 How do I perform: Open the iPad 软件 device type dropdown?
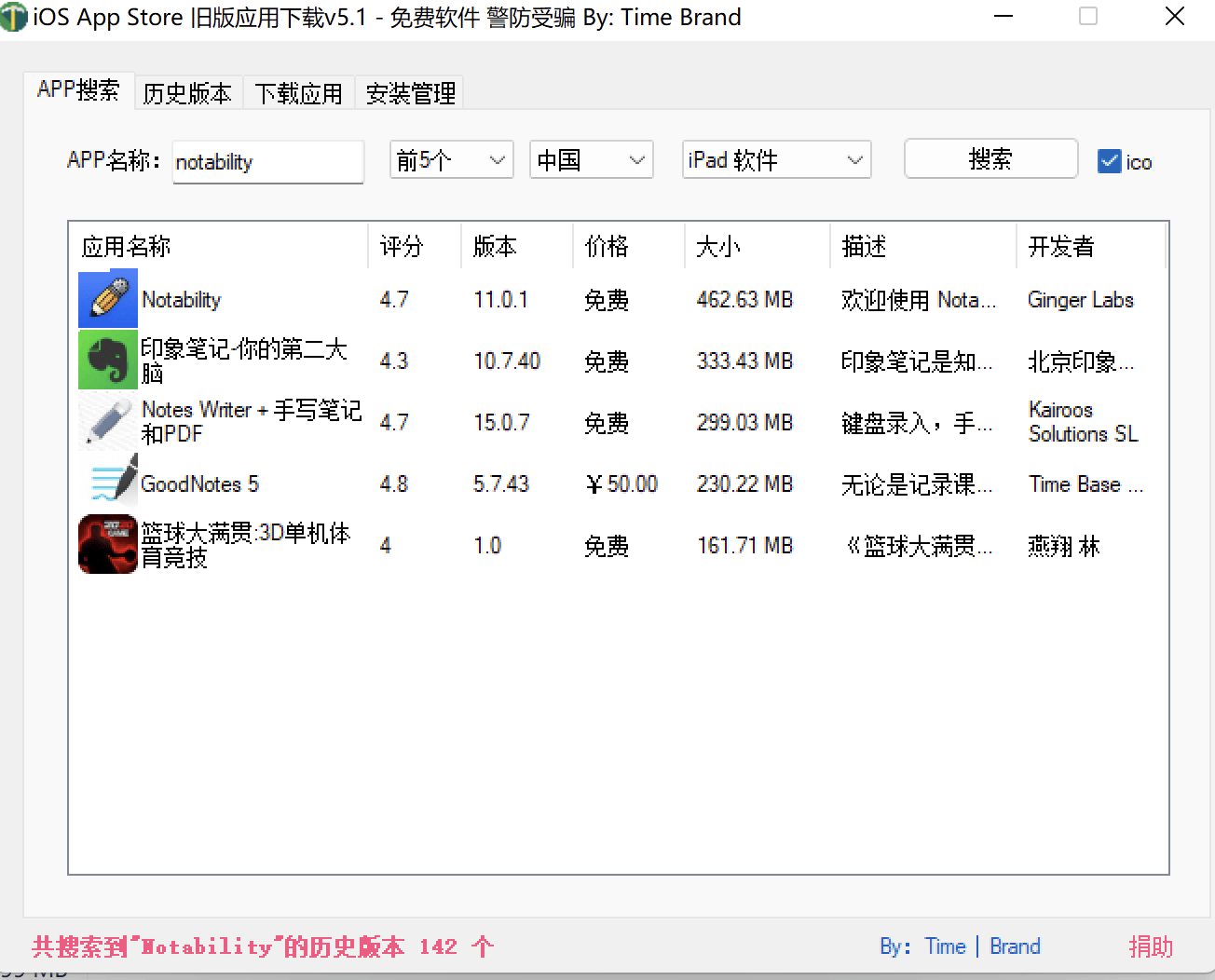777,160
